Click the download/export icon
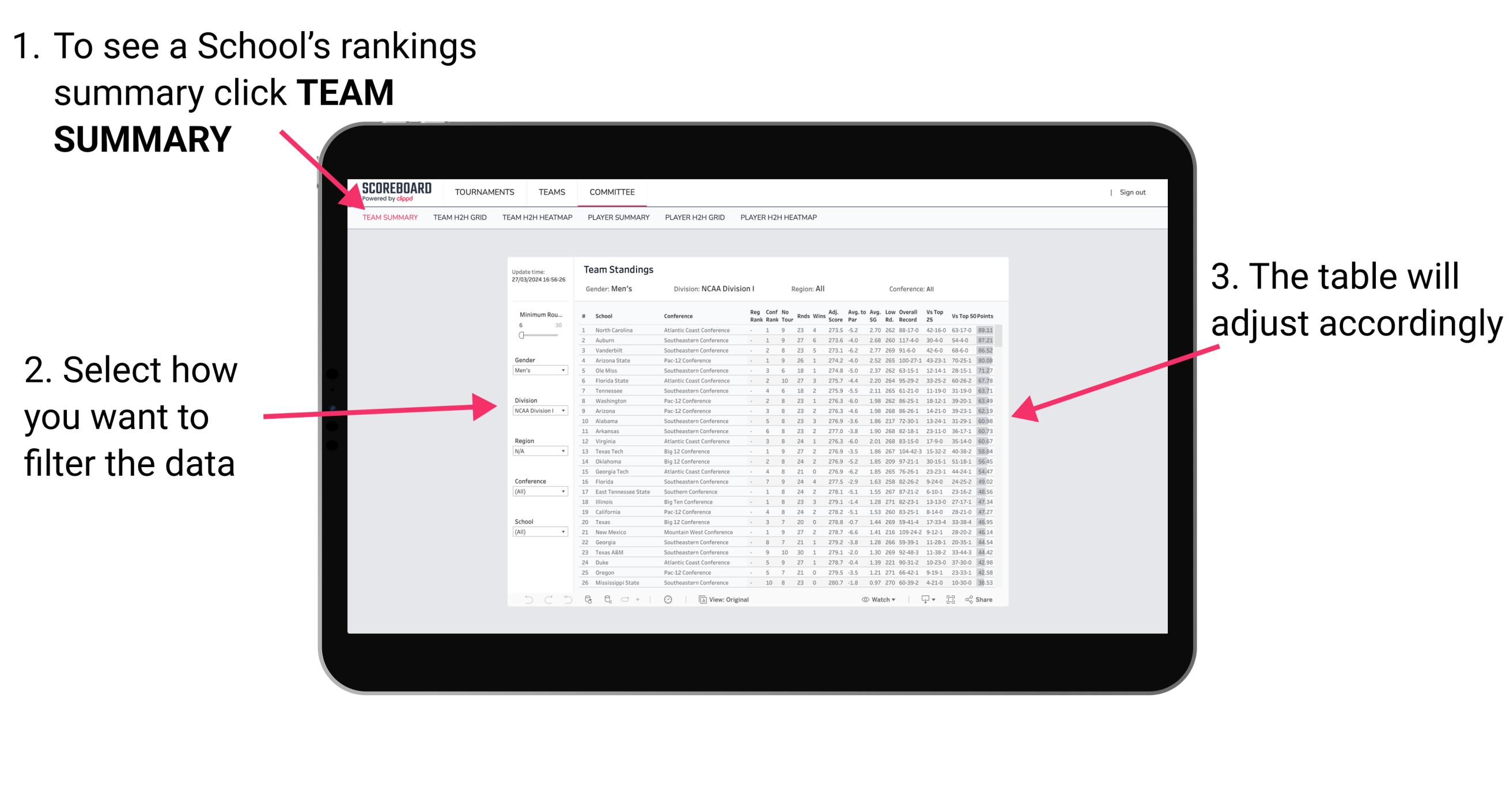 pos(921,599)
